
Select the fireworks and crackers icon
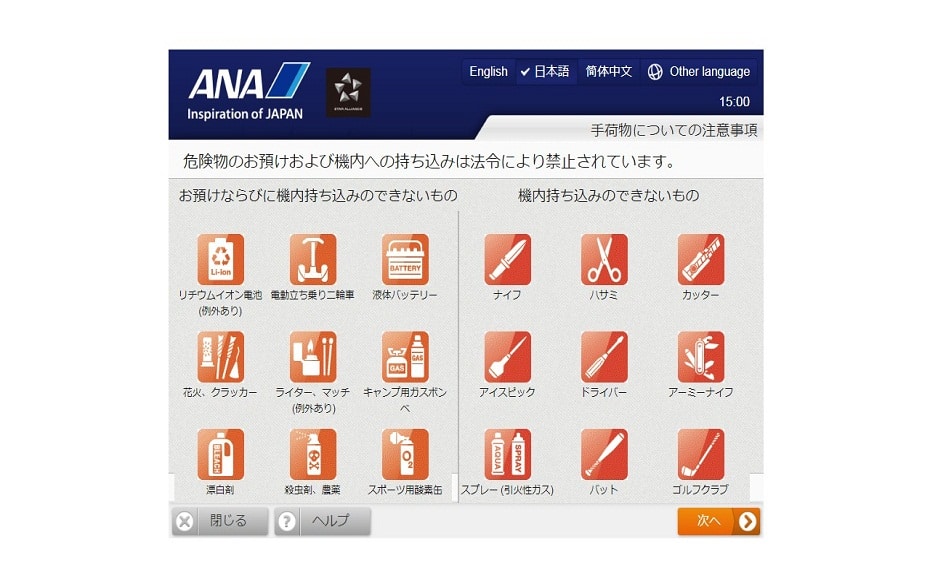click(x=221, y=357)
